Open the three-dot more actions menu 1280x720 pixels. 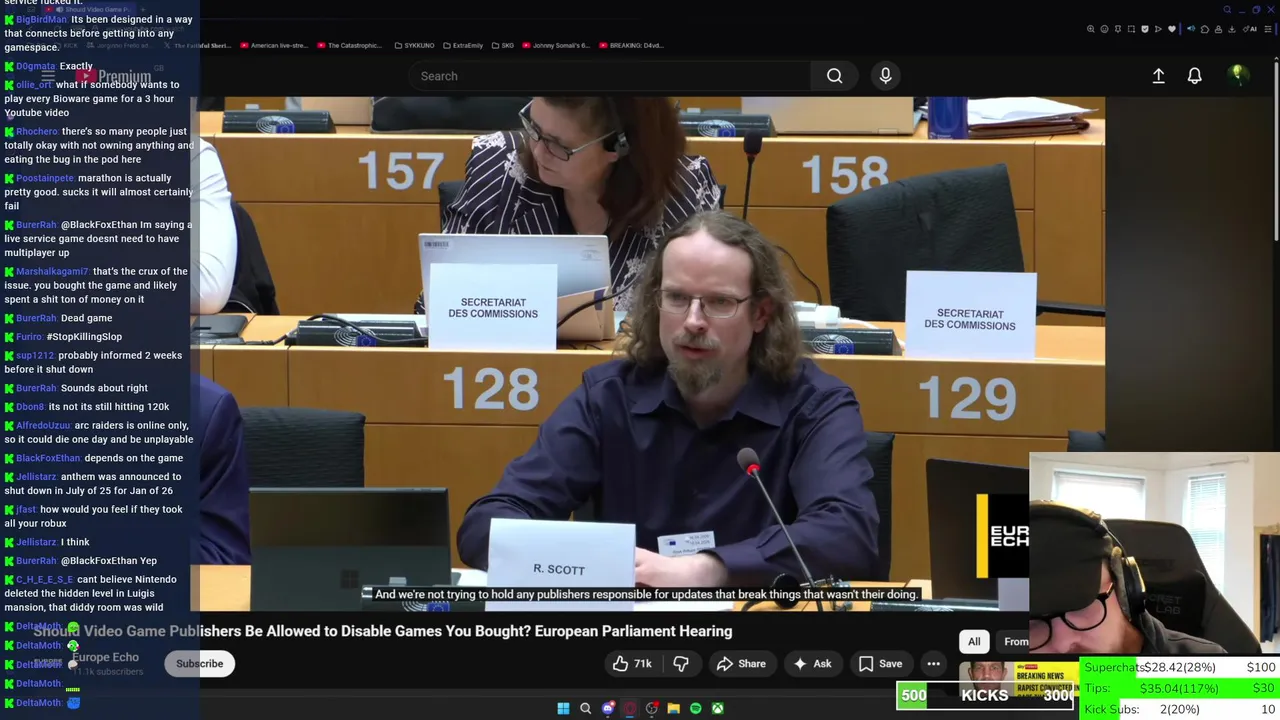coord(933,663)
